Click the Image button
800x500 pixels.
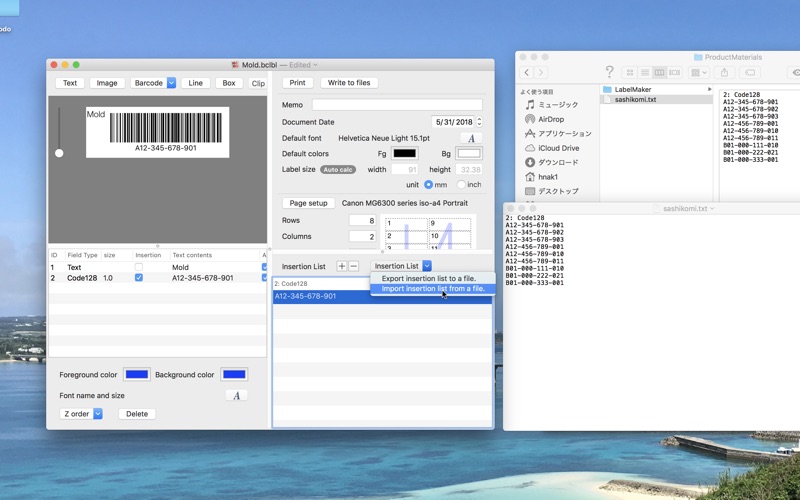(x=107, y=83)
